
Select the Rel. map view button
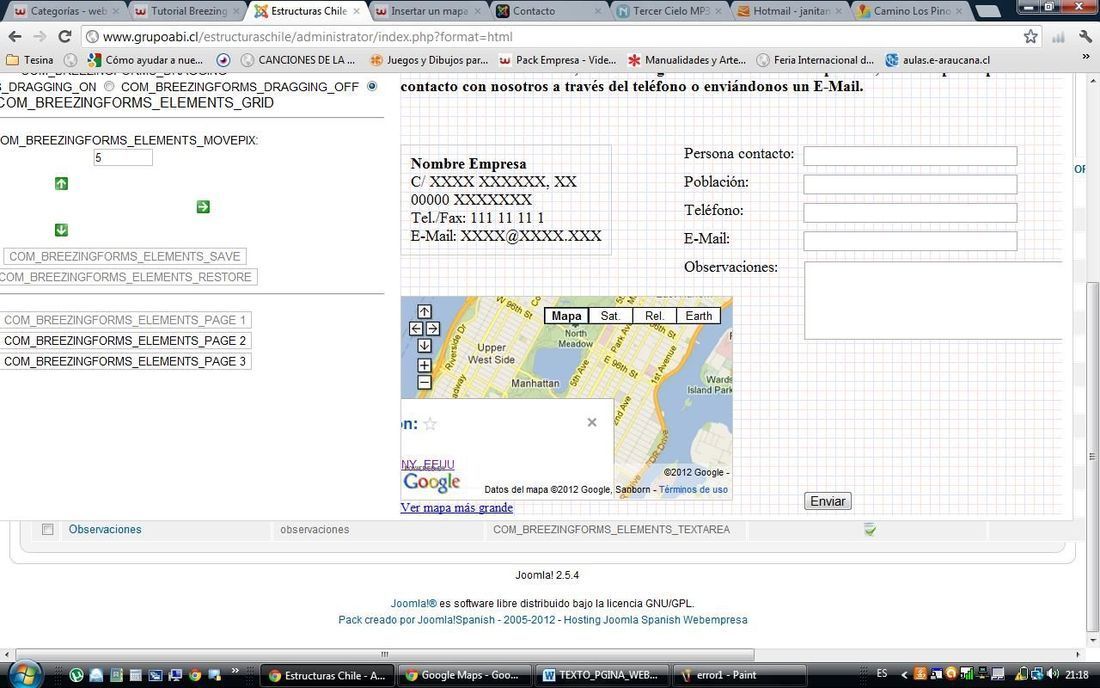pos(655,316)
